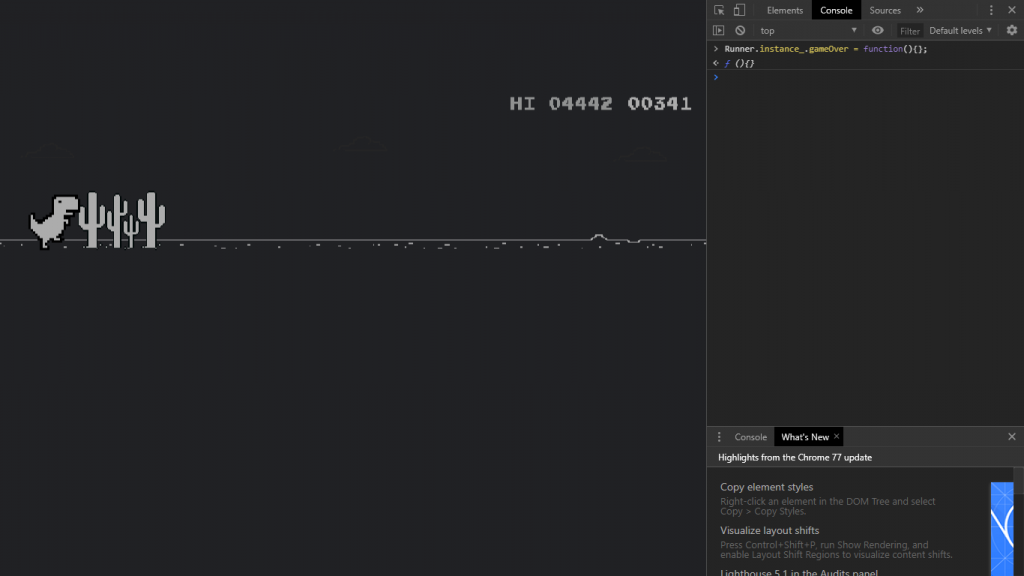Click the blue What's New thumbnail image
Screen dimensions: 1024x576
[x=1002, y=529]
